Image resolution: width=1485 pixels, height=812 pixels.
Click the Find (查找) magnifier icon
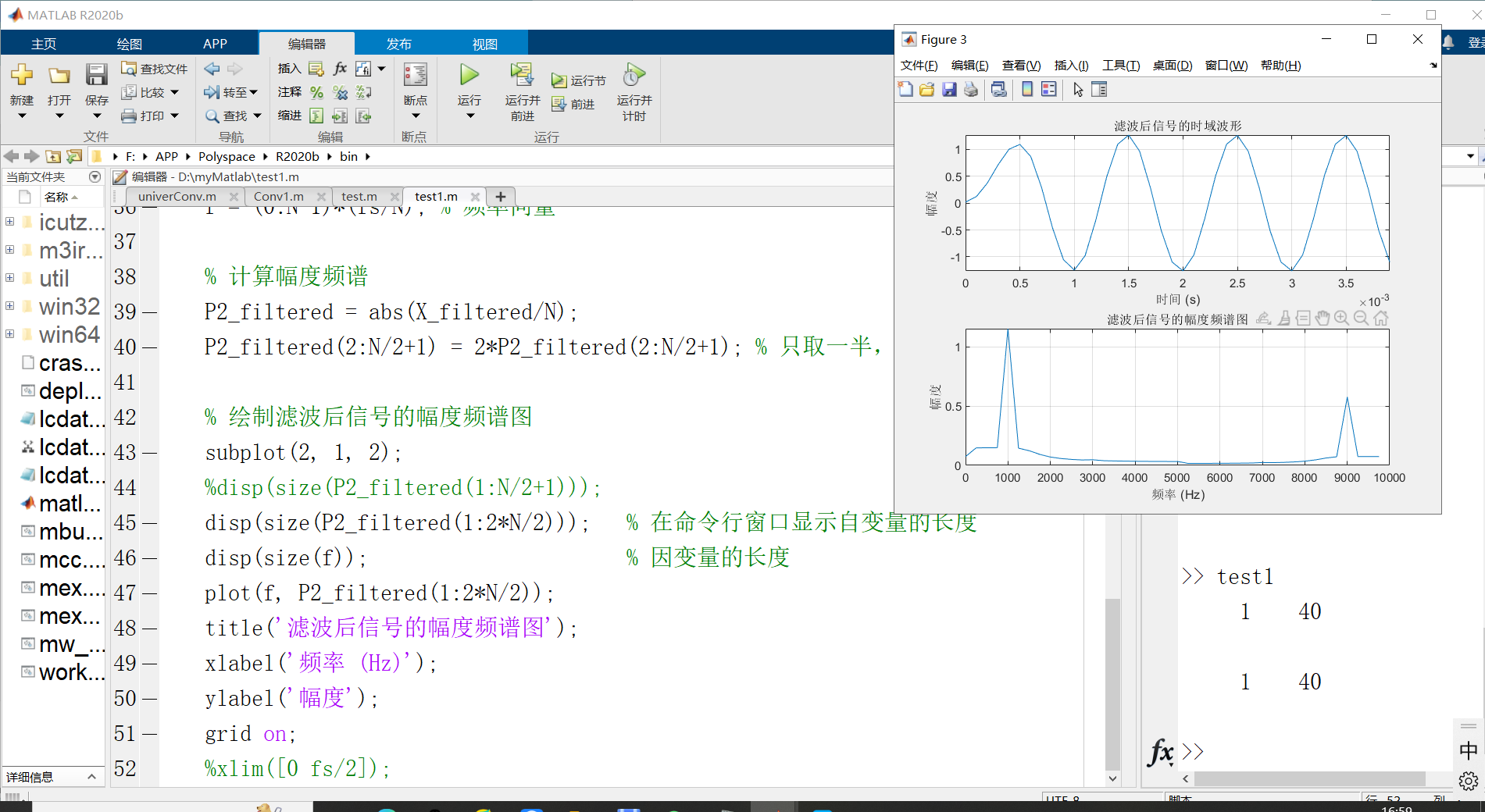pyautogui.click(x=212, y=116)
